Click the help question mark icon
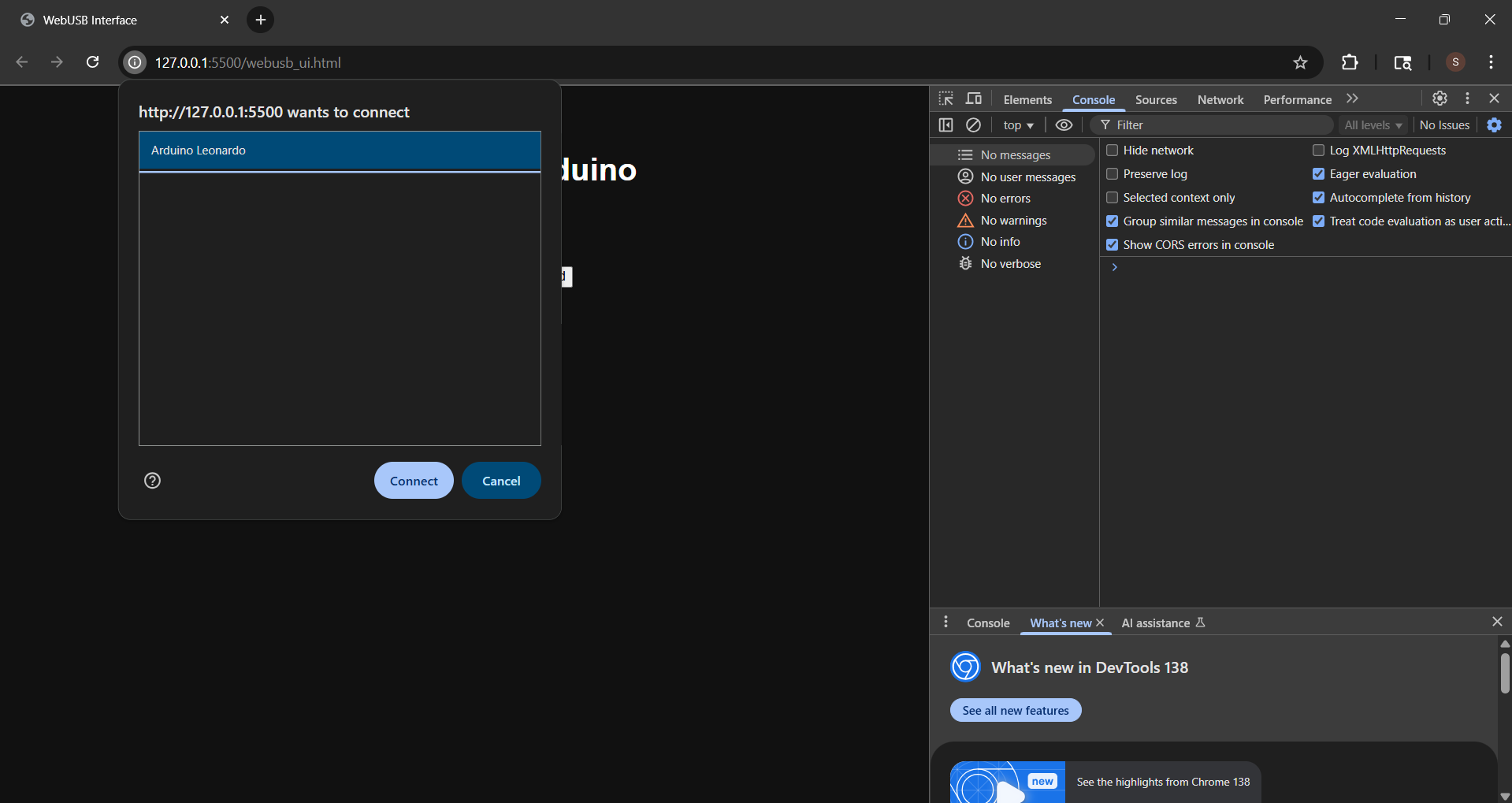This screenshot has width=1512, height=803. click(153, 481)
